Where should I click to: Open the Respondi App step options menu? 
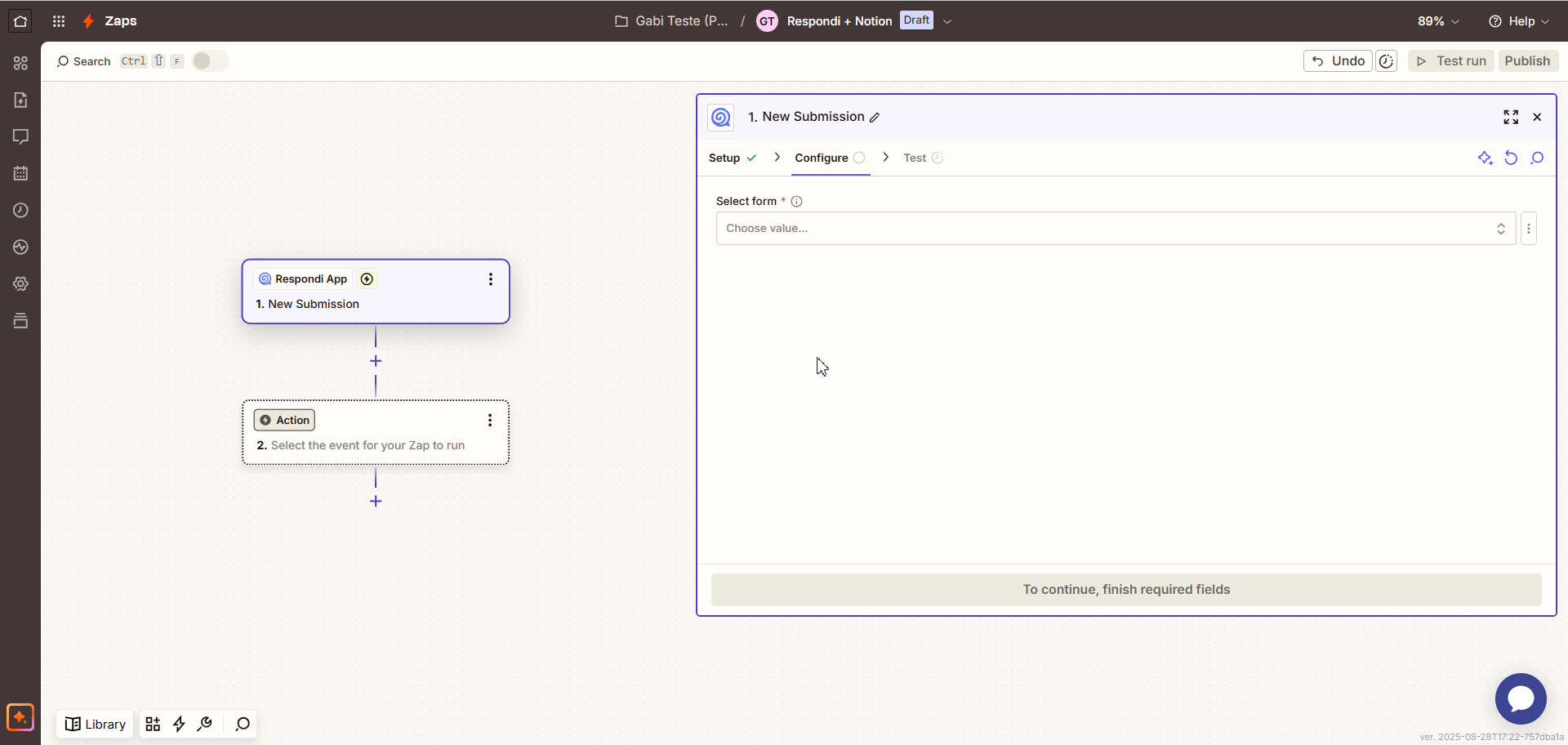tap(490, 279)
